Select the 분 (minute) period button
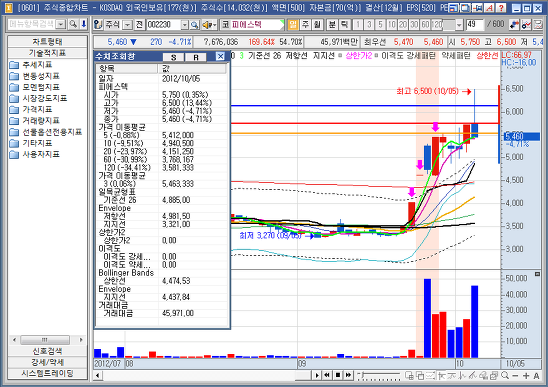548x387 pixels. 332,24
